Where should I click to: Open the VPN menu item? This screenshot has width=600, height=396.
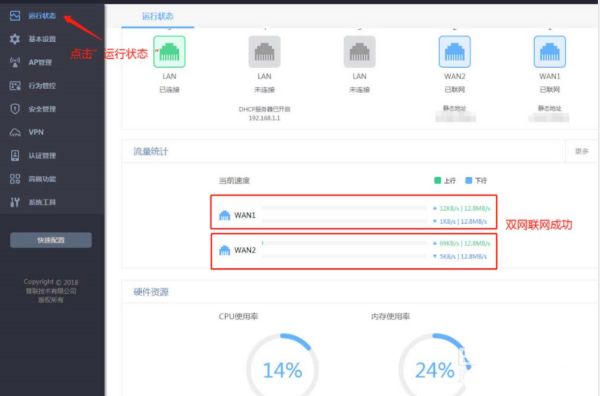tap(36, 132)
